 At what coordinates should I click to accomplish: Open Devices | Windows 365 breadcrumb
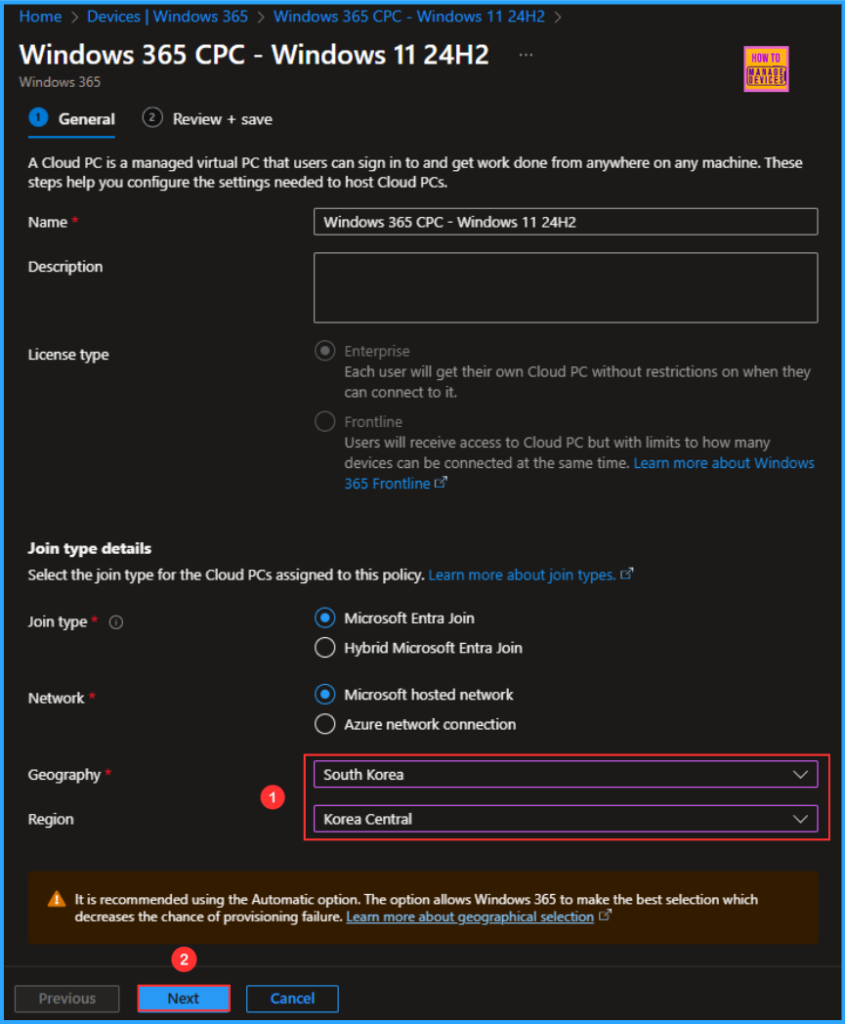[168, 16]
